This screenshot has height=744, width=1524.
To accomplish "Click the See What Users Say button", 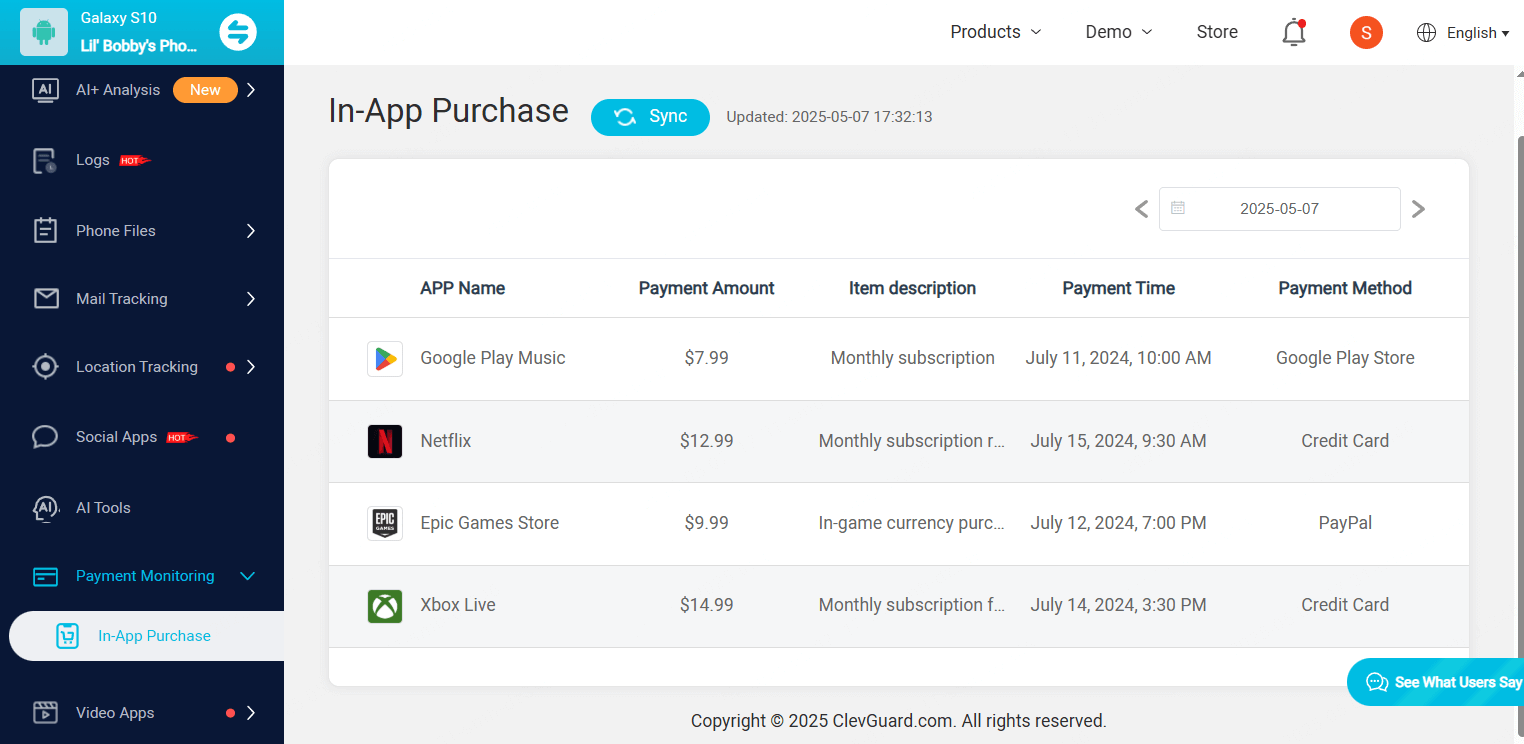I will 1436,682.
